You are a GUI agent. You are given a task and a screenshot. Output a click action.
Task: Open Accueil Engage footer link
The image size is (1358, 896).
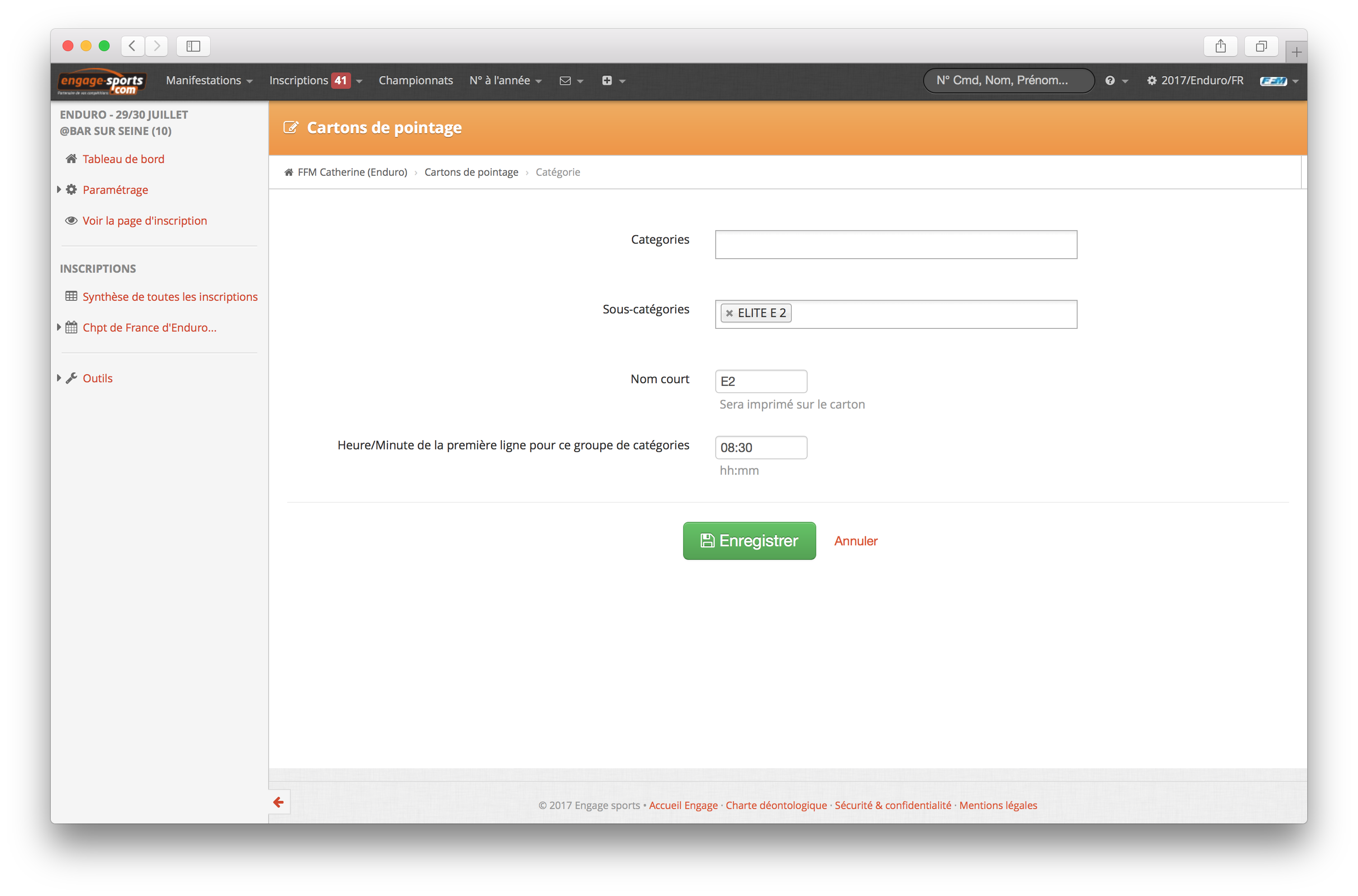[x=683, y=805]
